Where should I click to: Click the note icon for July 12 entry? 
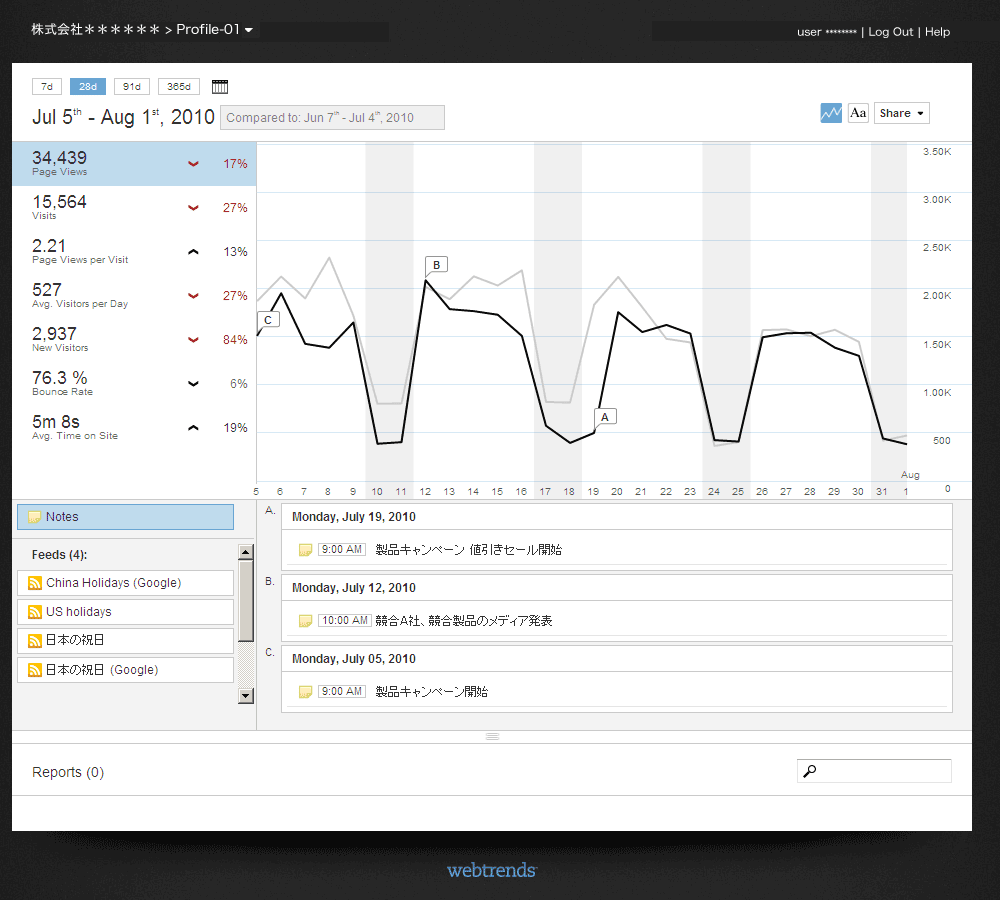coord(305,621)
